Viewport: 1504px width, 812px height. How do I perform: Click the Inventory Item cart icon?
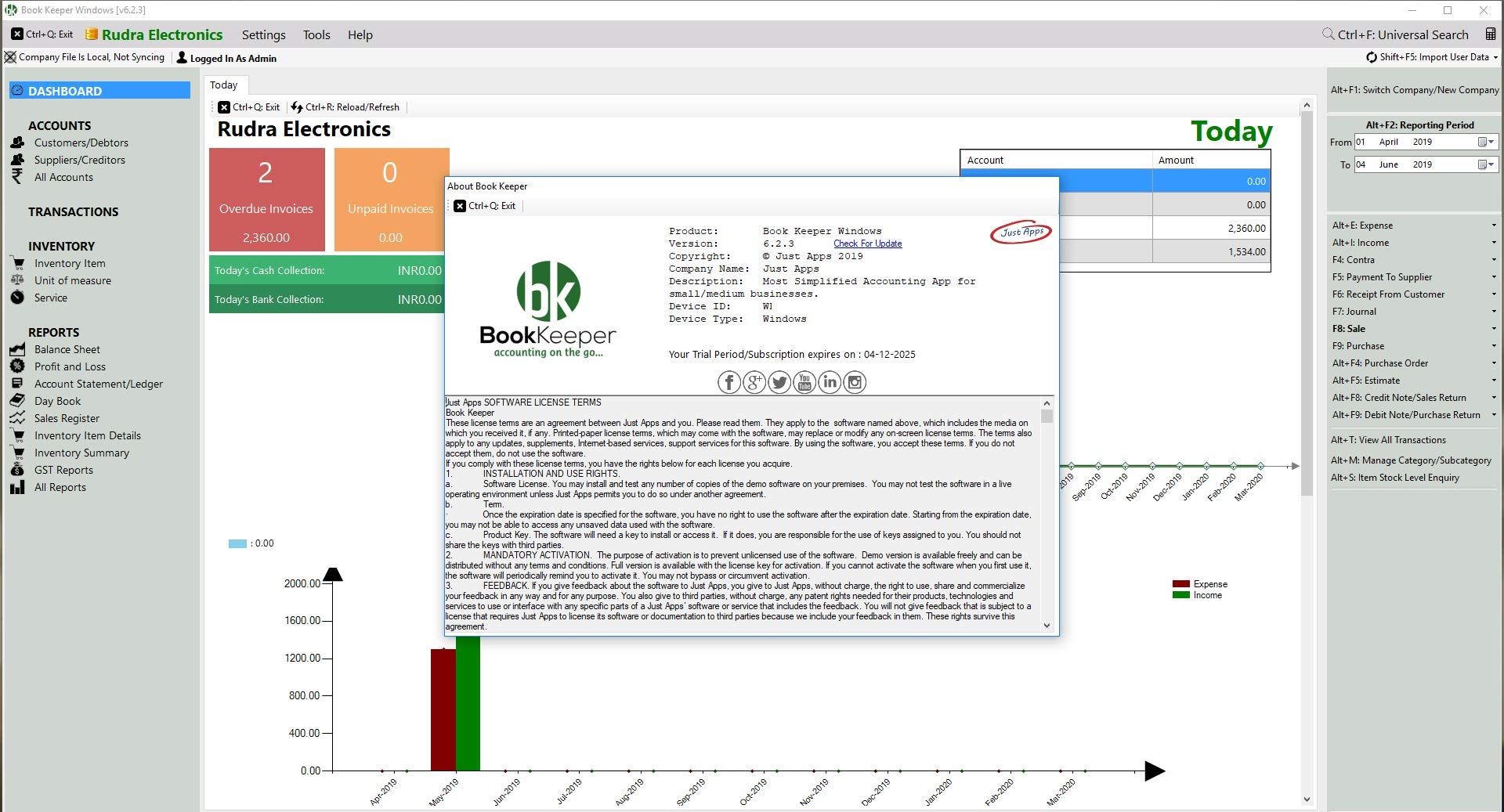(17, 263)
